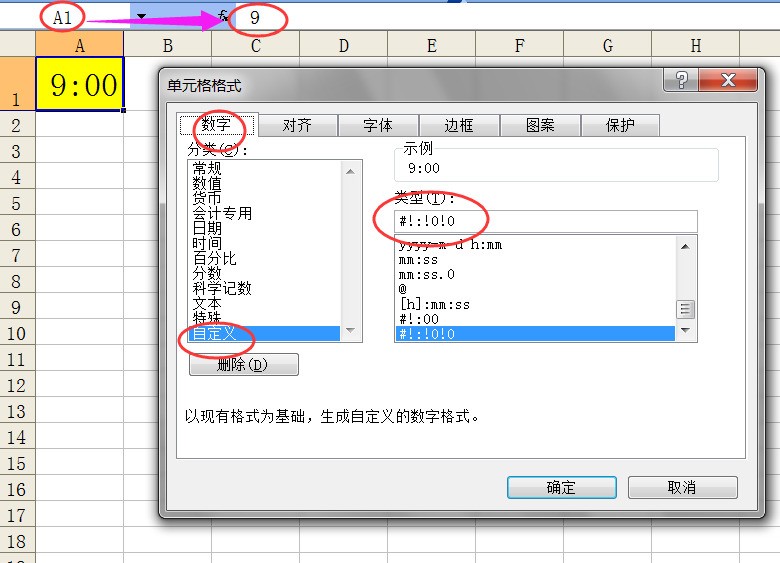The width and height of the screenshot is (780, 563).
Task: Switch to the 边框 tab
Action: click(x=459, y=125)
